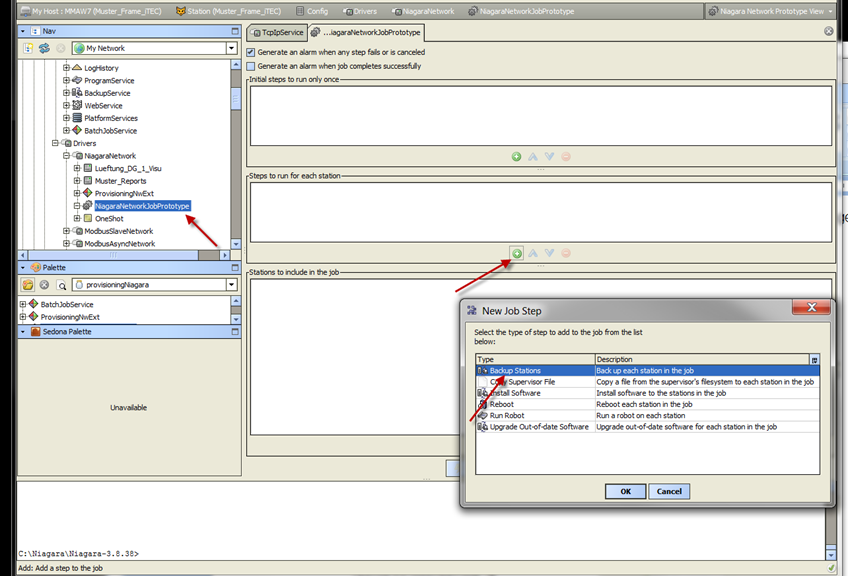
Task: Click the table options icon in New Job Step list
Action: 814,360
